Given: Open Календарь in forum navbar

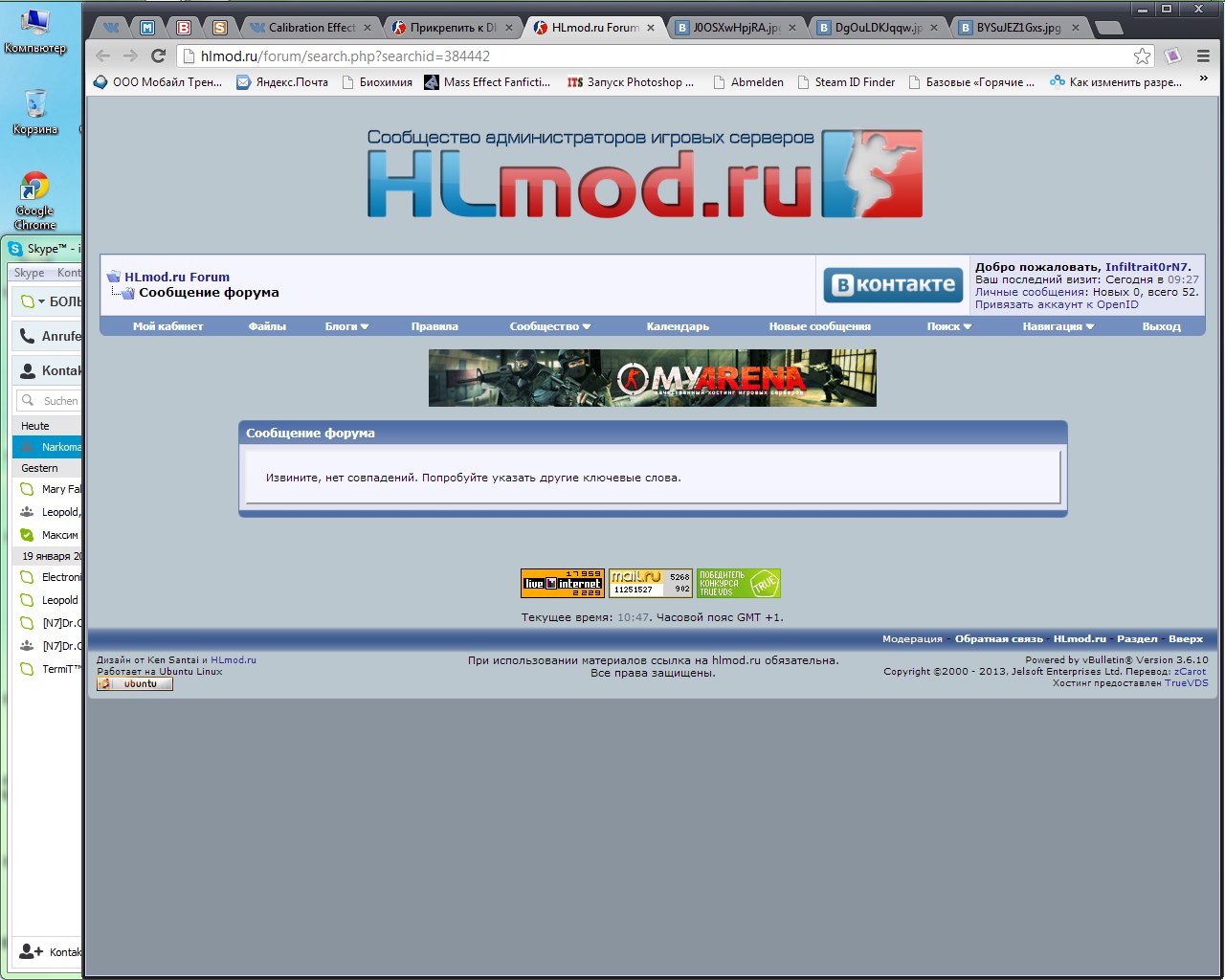Looking at the screenshot, I should click(678, 326).
